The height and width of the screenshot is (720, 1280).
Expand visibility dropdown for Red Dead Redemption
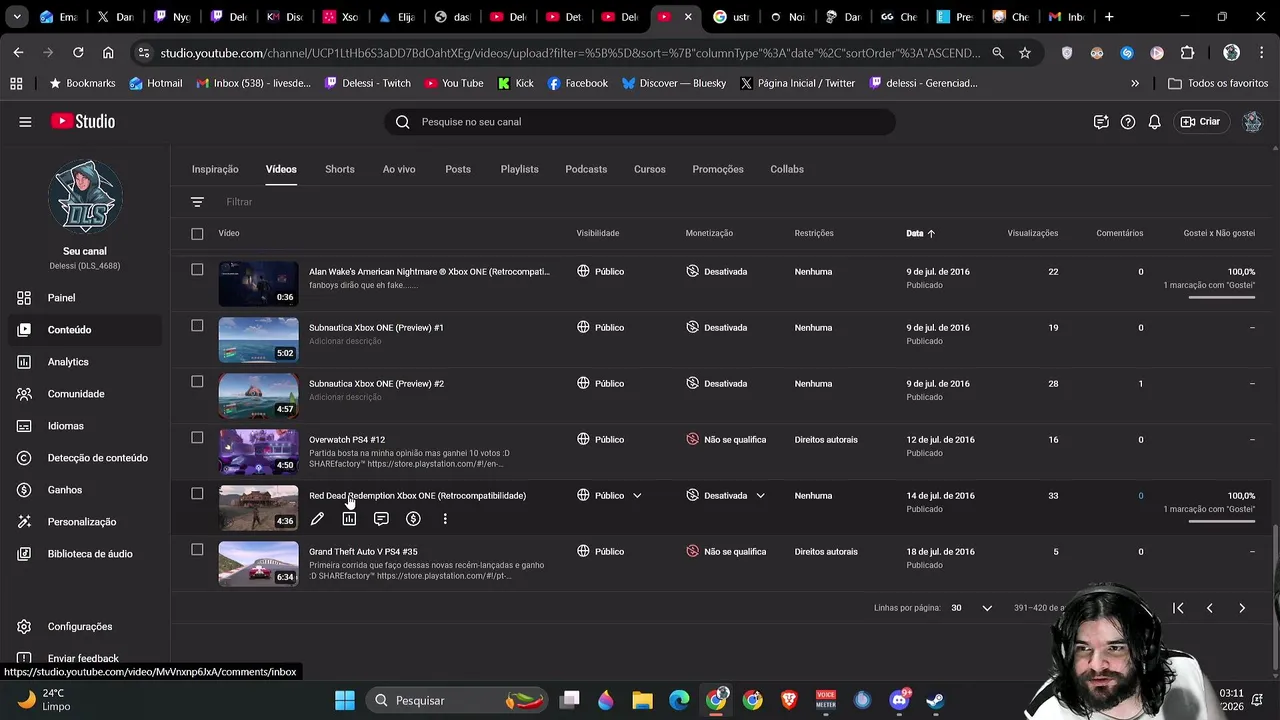[637, 496]
